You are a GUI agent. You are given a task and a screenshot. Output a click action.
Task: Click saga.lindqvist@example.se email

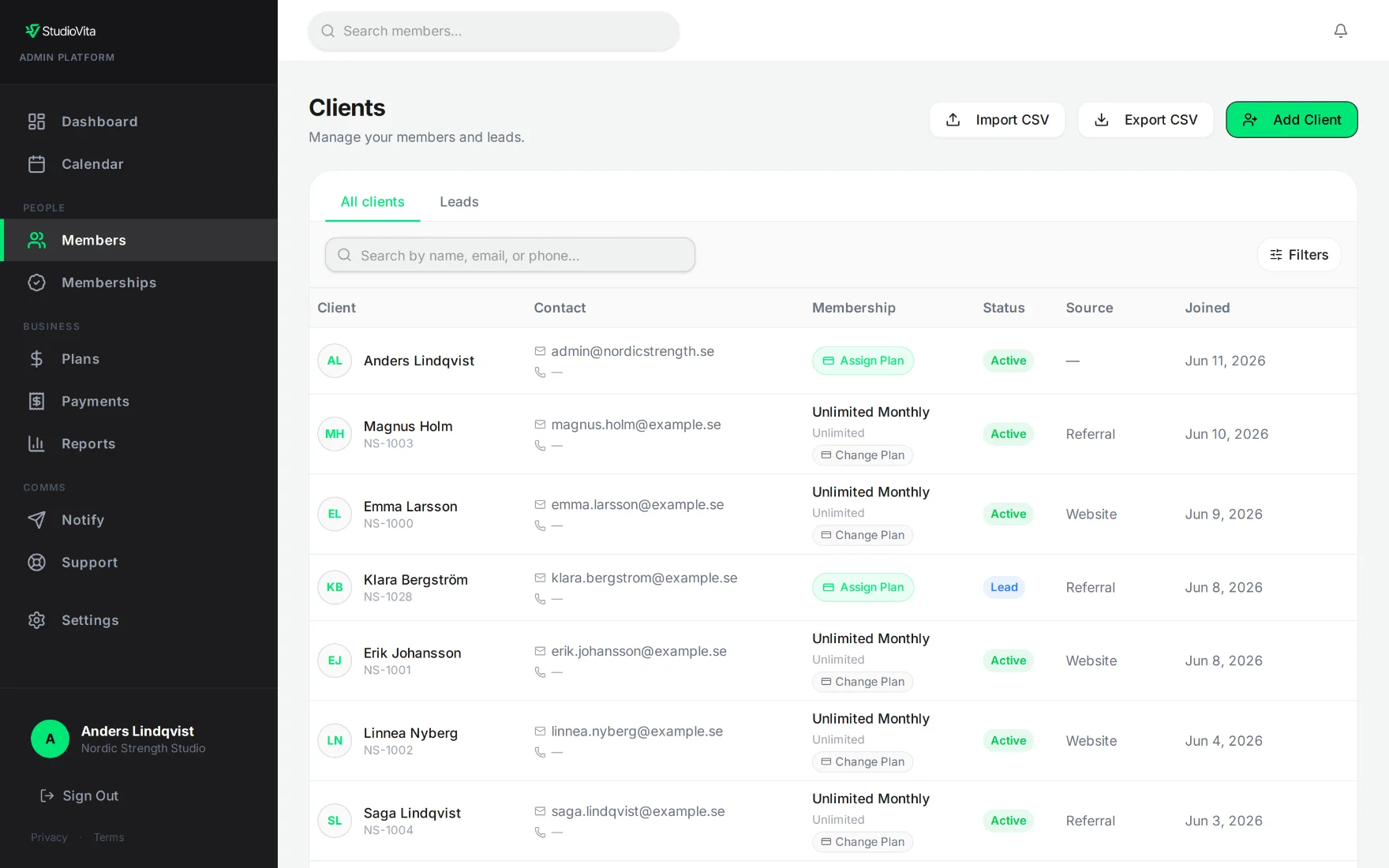click(638, 811)
